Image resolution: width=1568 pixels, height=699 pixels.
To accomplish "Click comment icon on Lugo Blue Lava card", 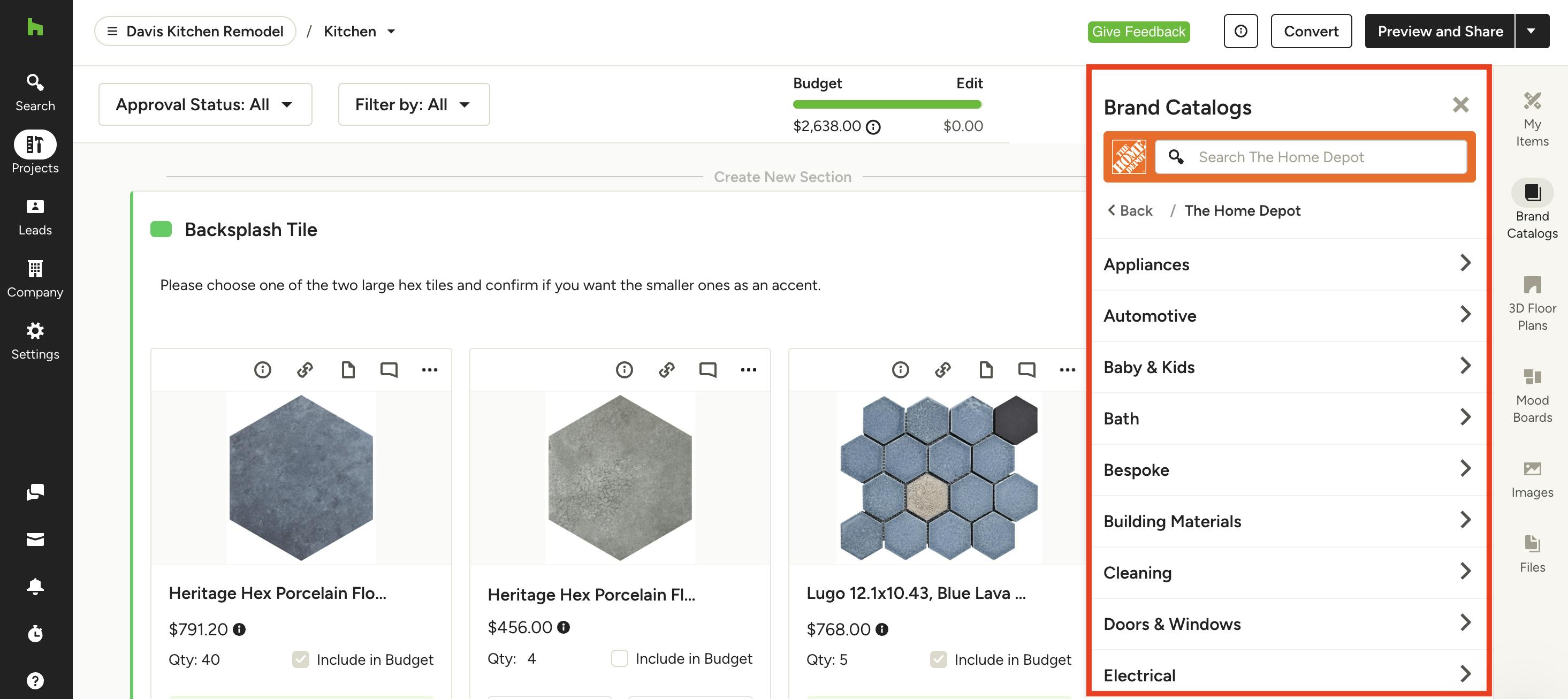I will [1027, 370].
